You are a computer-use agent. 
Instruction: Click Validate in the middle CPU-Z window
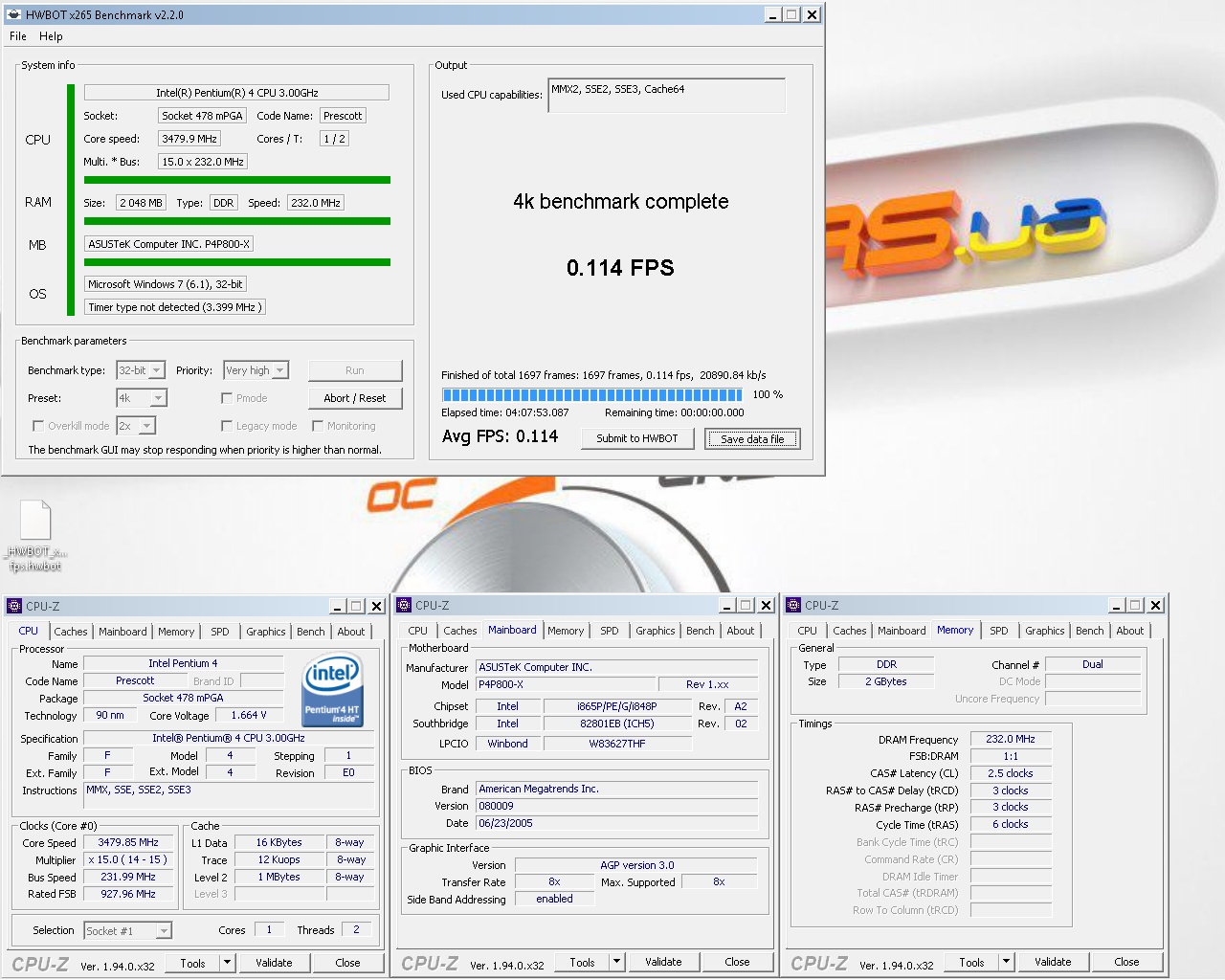pos(663,963)
